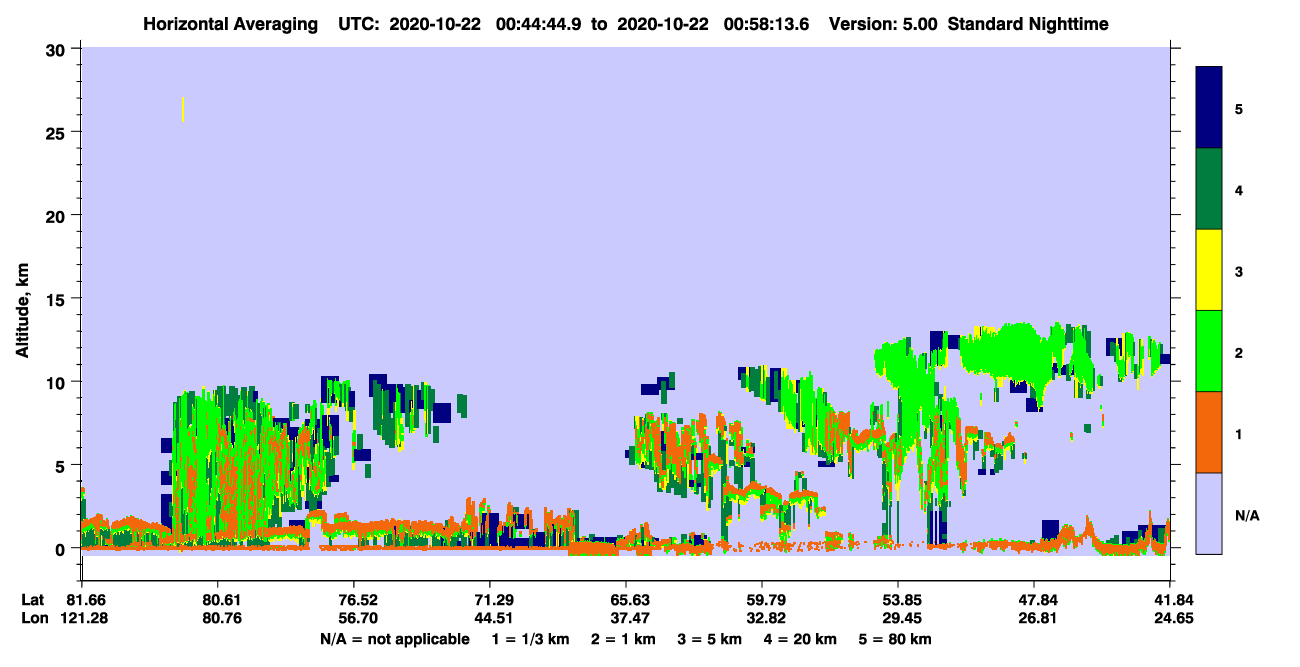The width and height of the screenshot is (1300, 667).
Task: Click the '3 = 5 km' legend entry
Action: pos(710,639)
